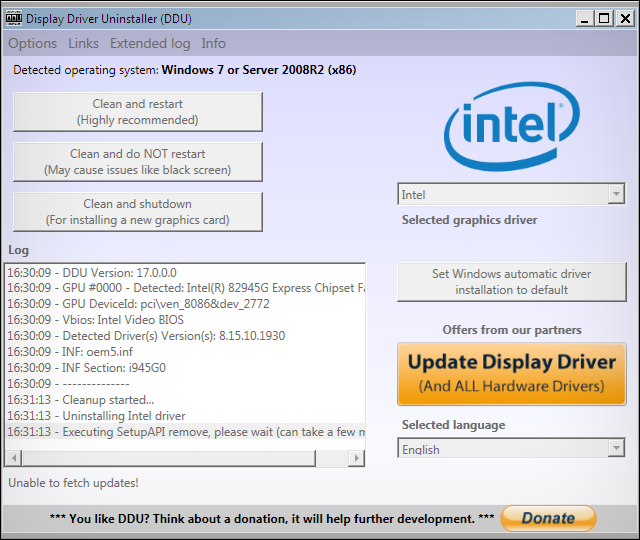Open the Options menu
The height and width of the screenshot is (540, 640).
click(33, 43)
